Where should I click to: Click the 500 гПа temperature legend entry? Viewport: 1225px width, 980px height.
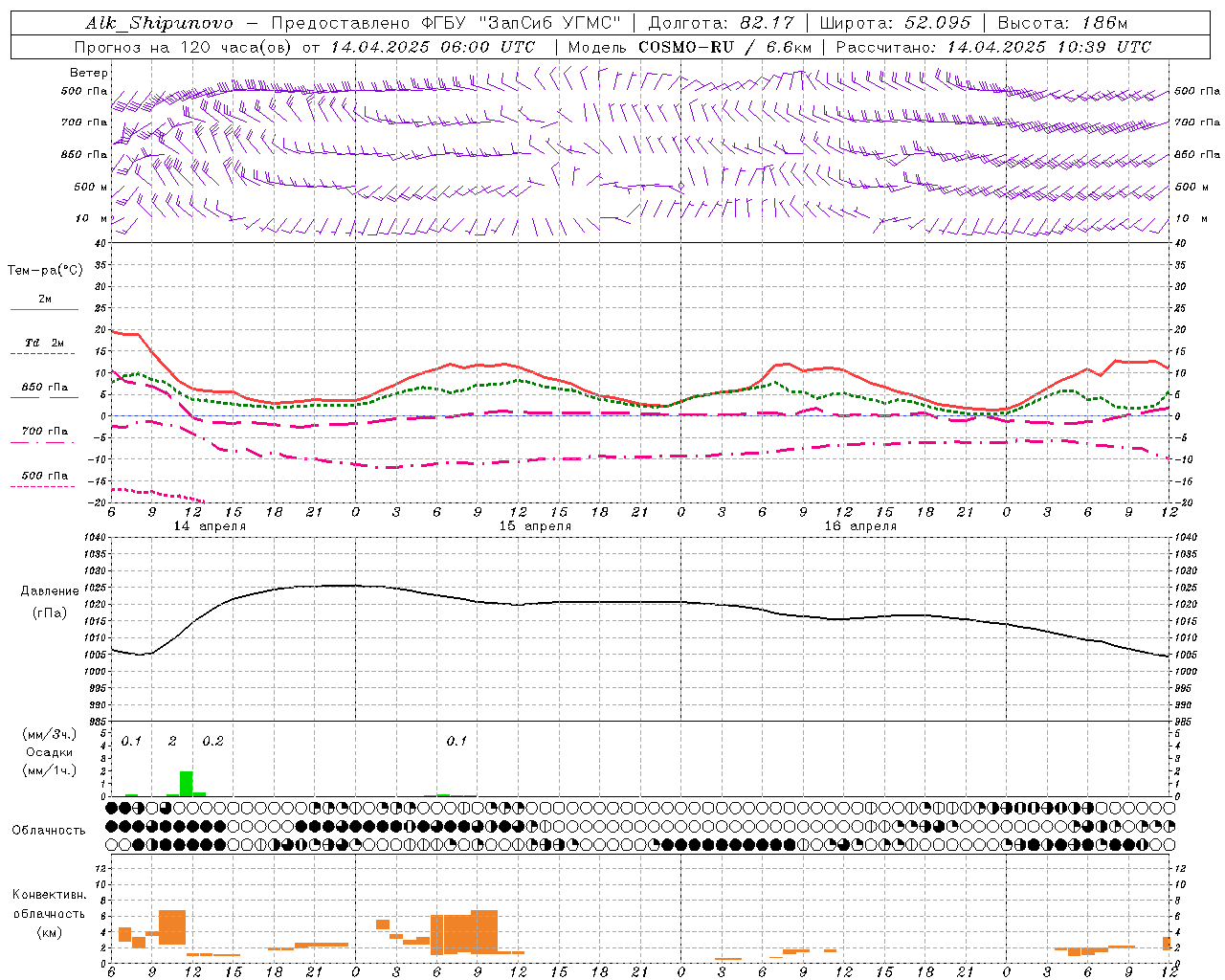[x=45, y=476]
